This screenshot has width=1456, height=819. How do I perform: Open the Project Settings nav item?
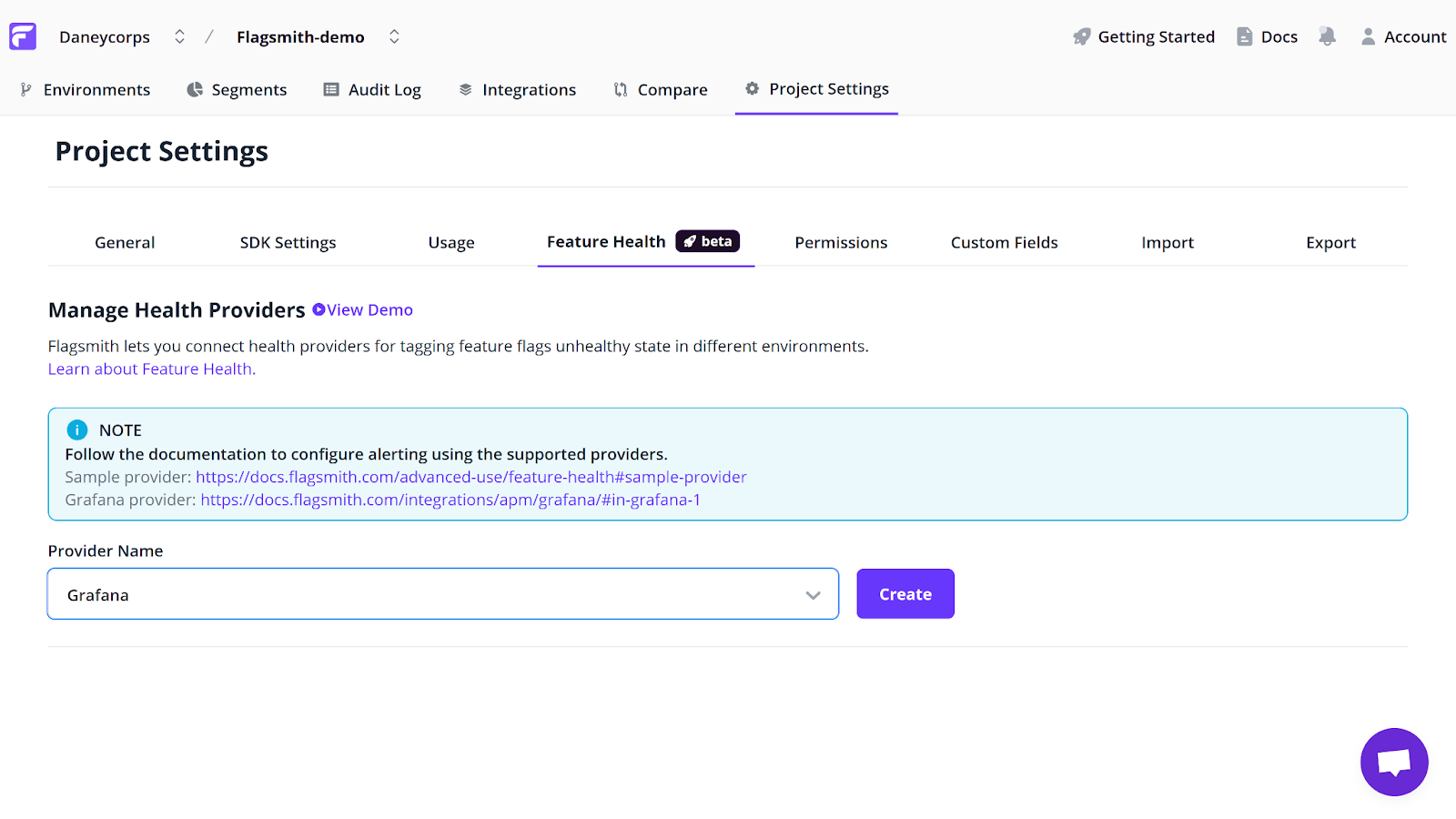point(829,89)
